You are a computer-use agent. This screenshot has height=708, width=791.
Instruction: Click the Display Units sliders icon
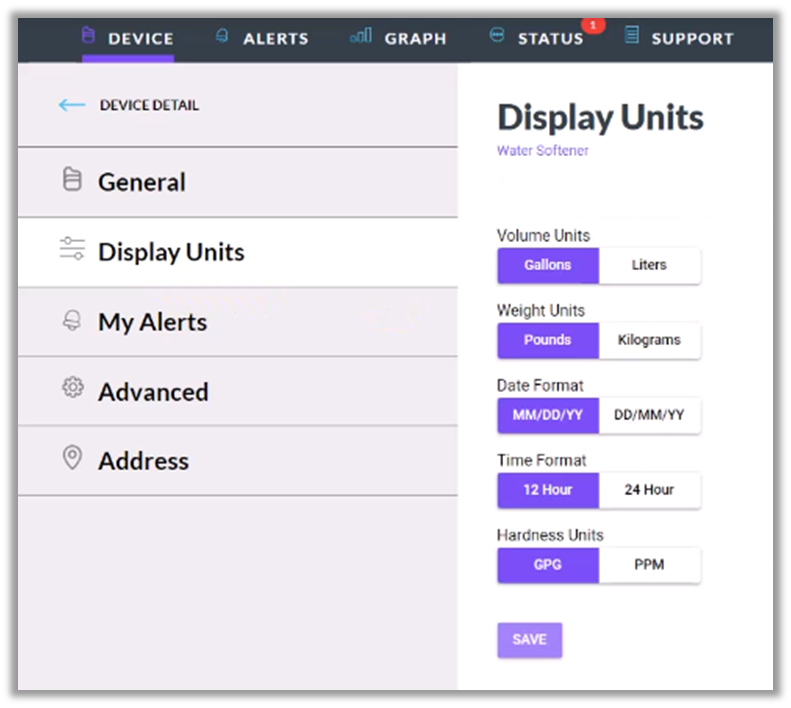[72, 250]
